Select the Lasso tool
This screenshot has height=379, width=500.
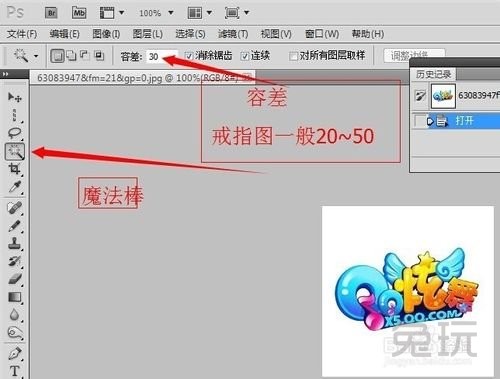[x=14, y=133]
